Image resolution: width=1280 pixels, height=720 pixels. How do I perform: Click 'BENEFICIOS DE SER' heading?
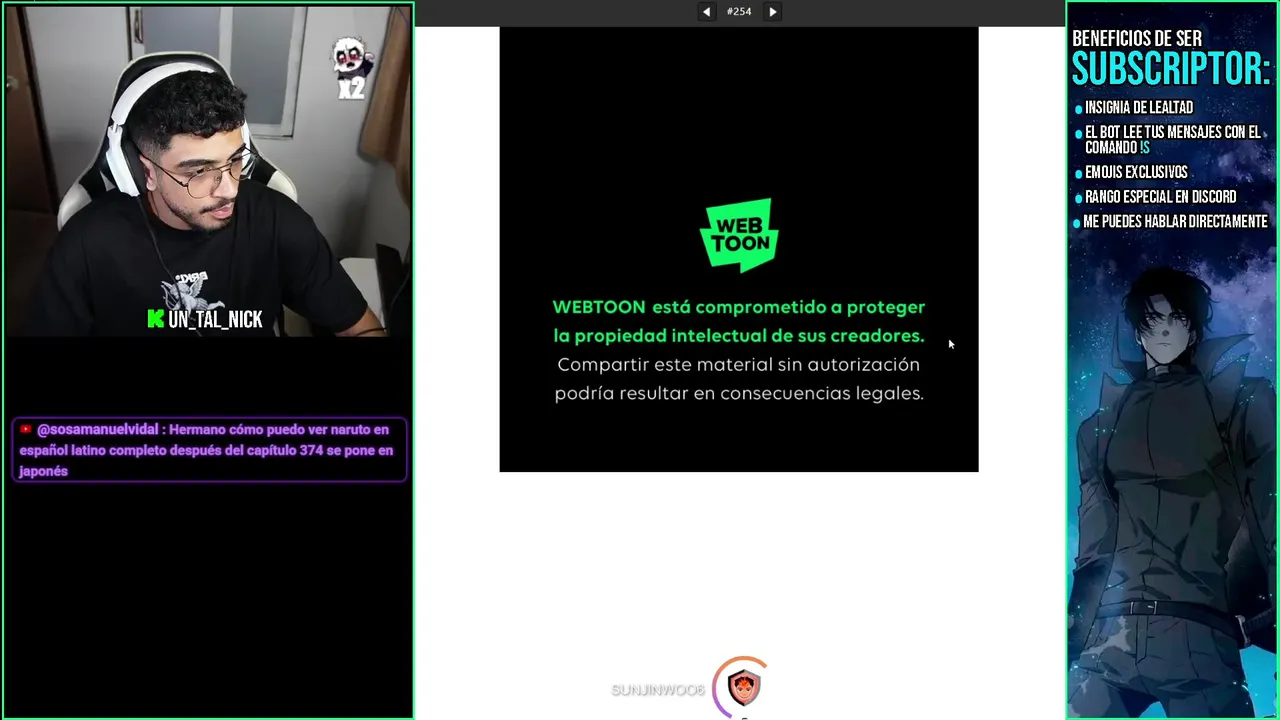(x=1137, y=39)
